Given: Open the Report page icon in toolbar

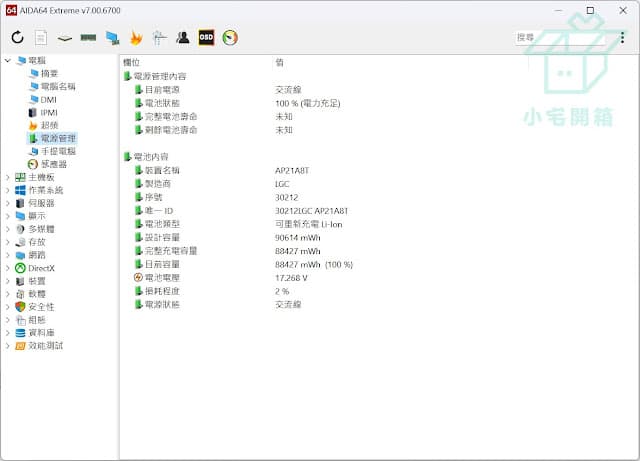Looking at the screenshot, I should tap(40, 38).
